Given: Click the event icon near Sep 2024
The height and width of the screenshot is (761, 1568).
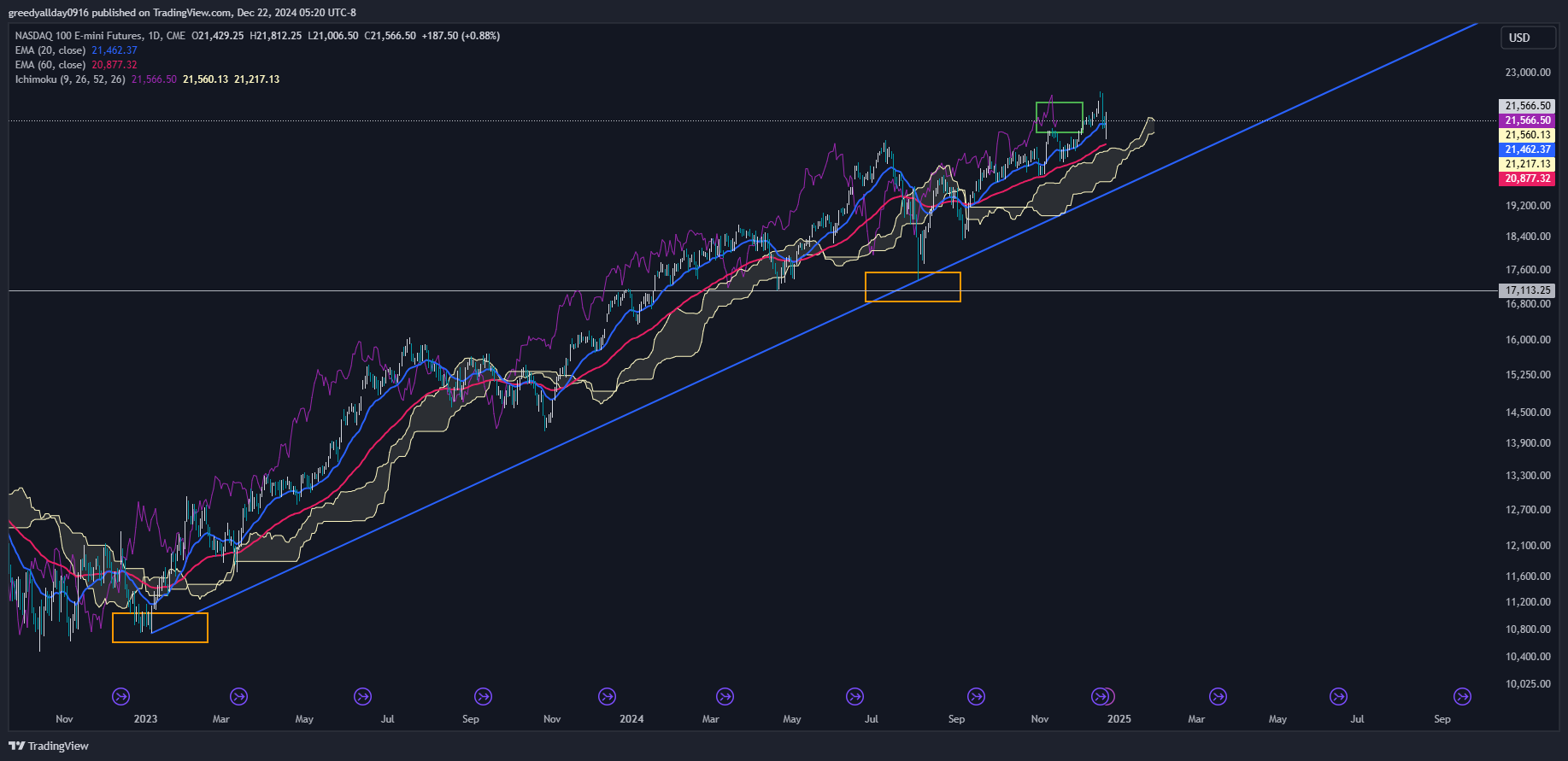Looking at the screenshot, I should pos(976,697).
